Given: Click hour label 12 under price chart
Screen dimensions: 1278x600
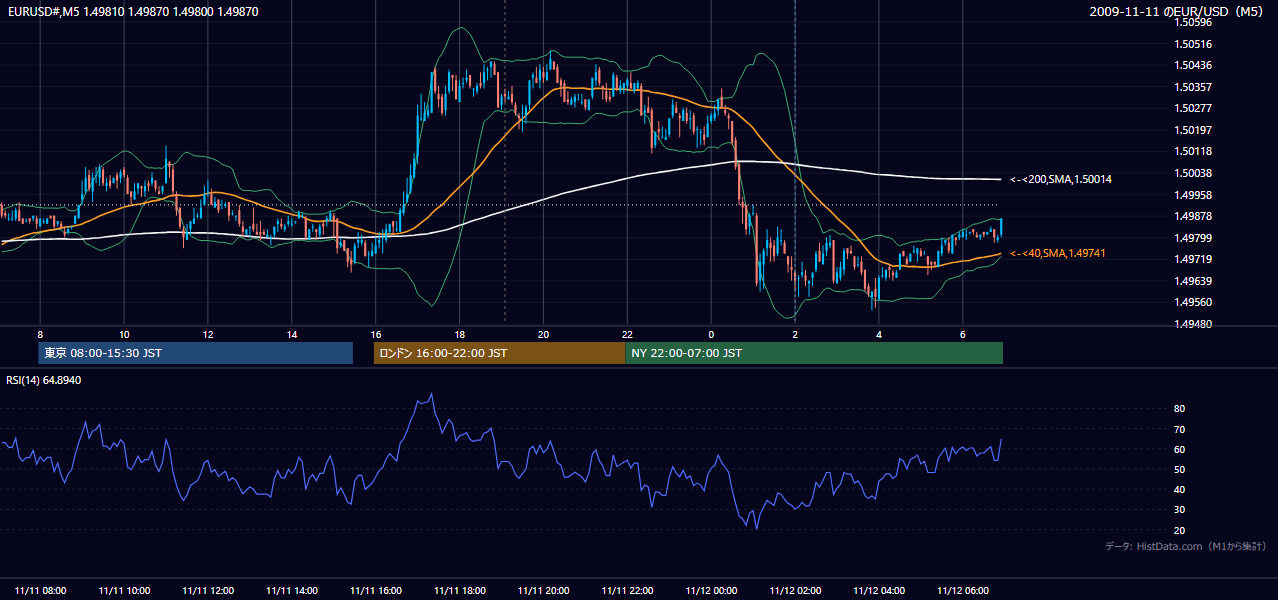Looking at the screenshot, I should coord(208,334).
